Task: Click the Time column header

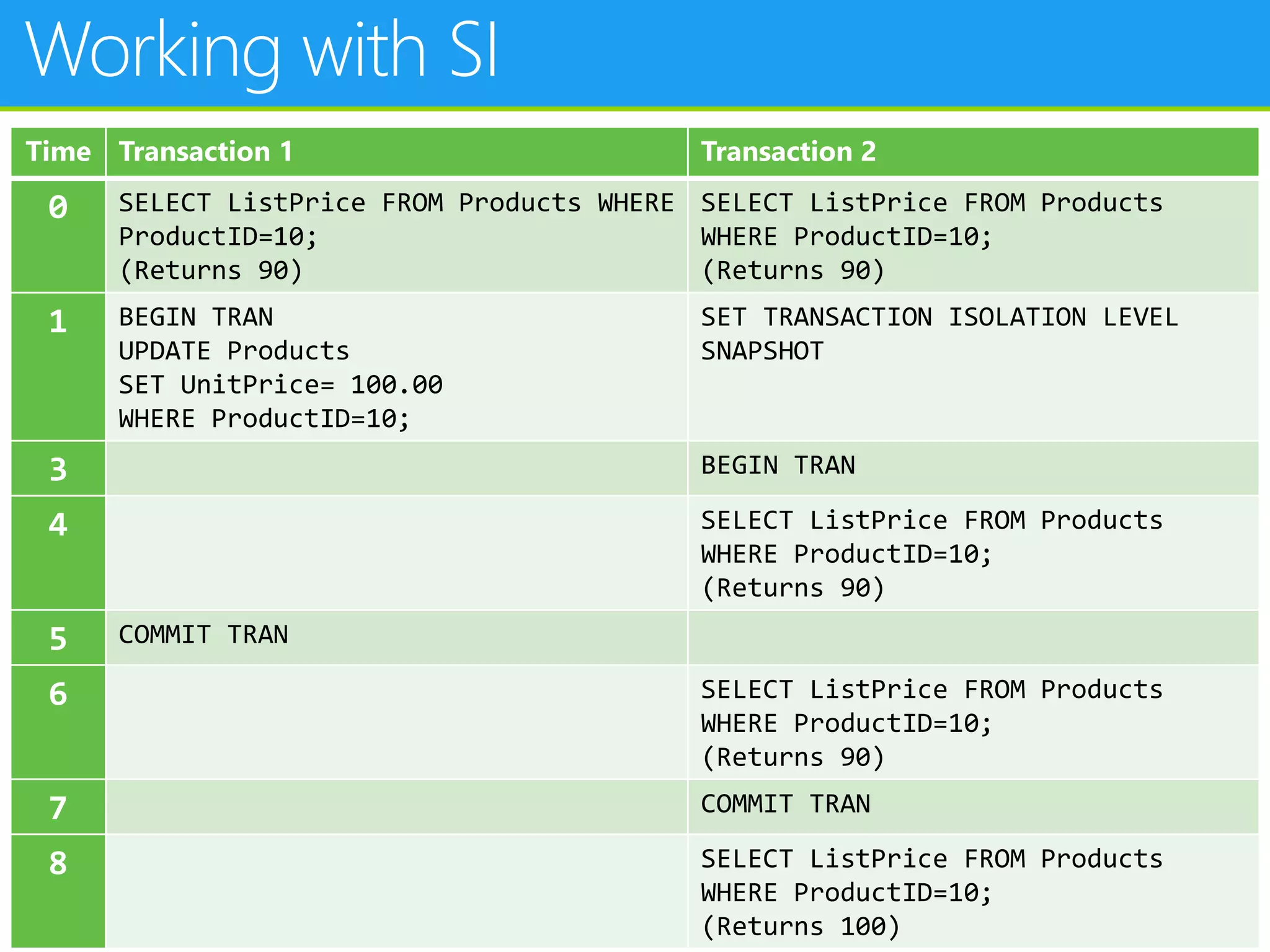Action: pos(58,152)
